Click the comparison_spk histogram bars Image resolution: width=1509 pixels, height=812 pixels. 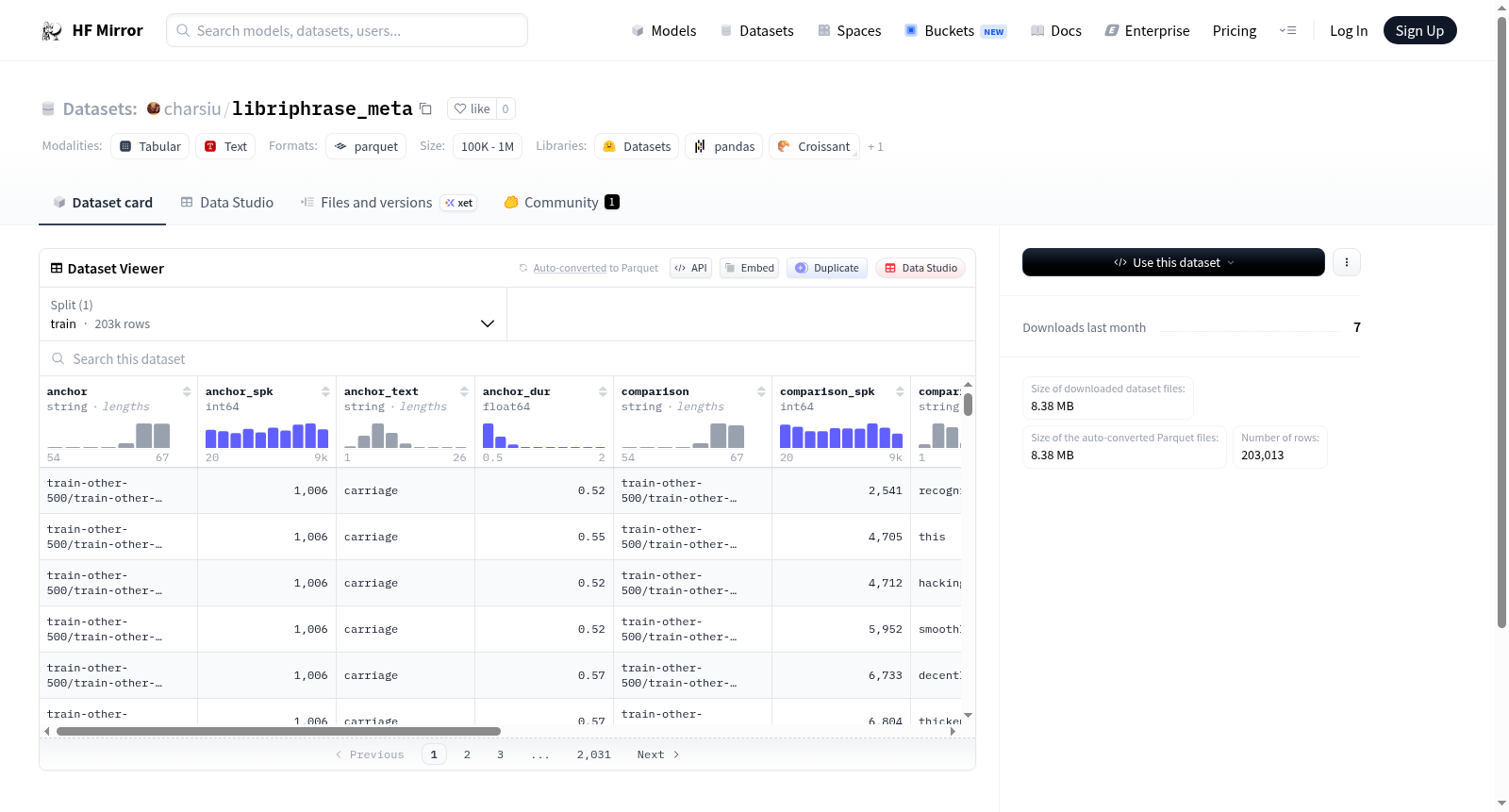(x=841, y=436)
